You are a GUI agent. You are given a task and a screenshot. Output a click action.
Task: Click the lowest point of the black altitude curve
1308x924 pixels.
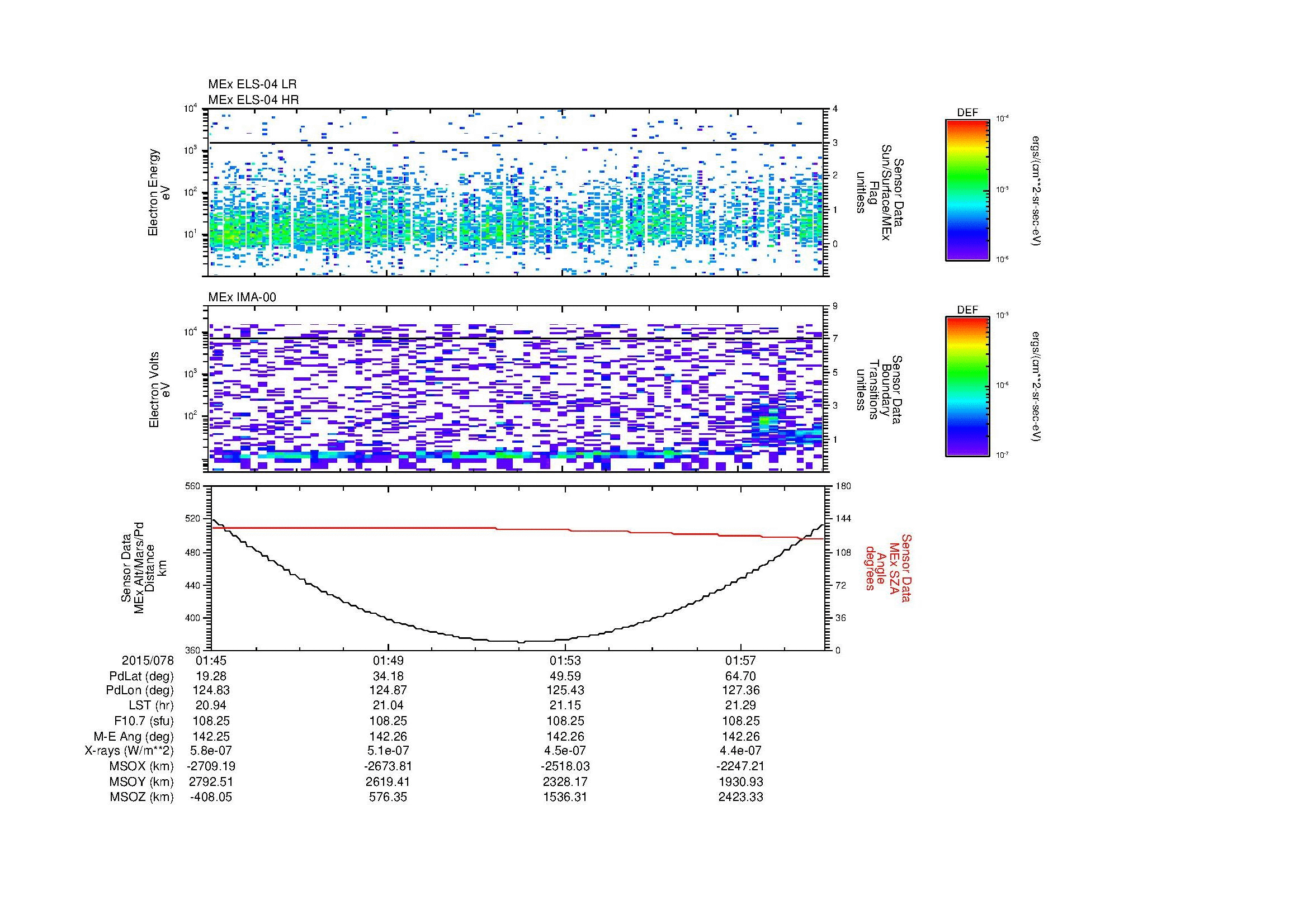(521, 642)
